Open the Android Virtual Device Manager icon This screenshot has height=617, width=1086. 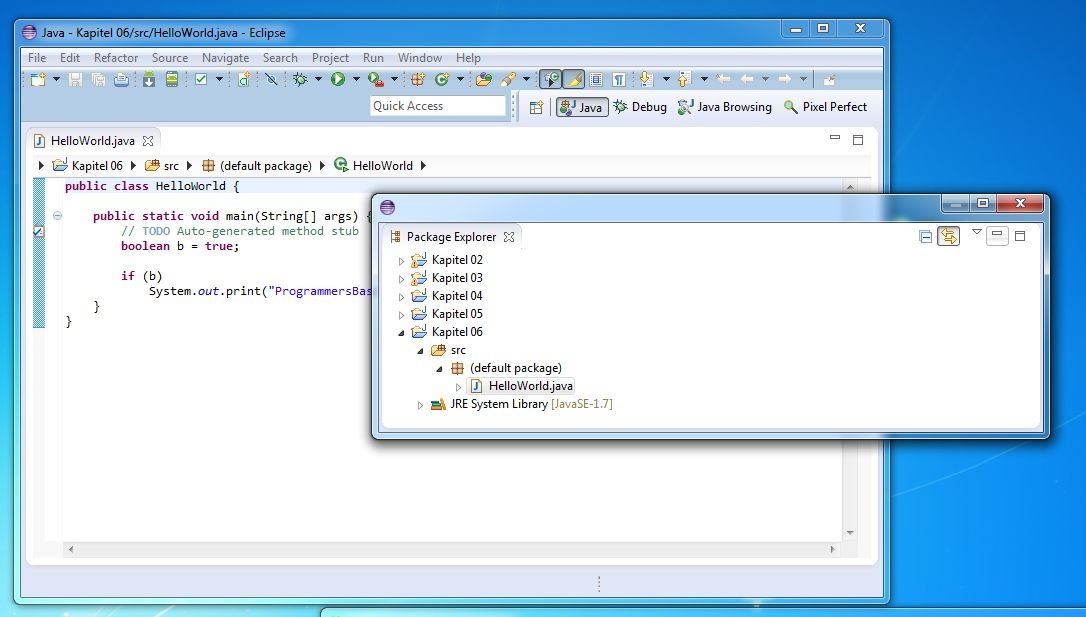click(x=172, y=80)
